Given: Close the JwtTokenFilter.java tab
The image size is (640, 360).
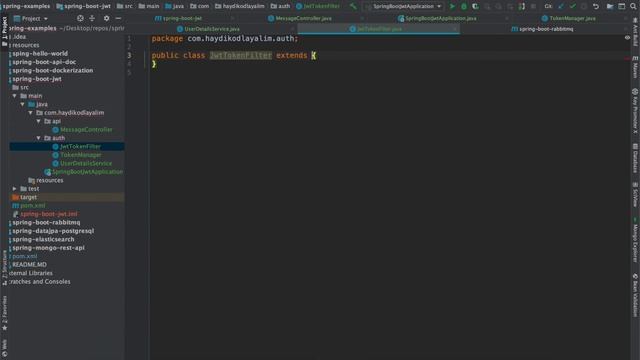Looking at the screenshot, I should tap(455, 29).
